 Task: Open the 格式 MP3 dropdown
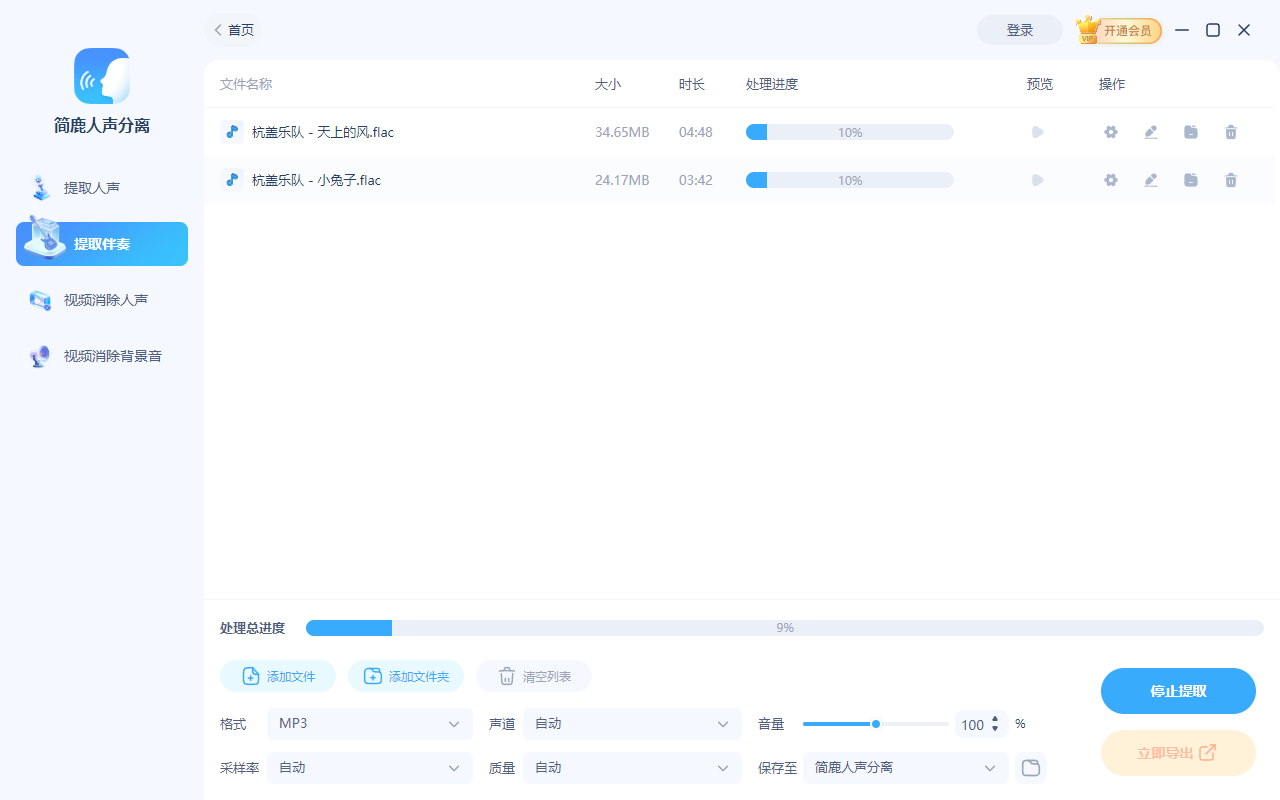[369, 723]
